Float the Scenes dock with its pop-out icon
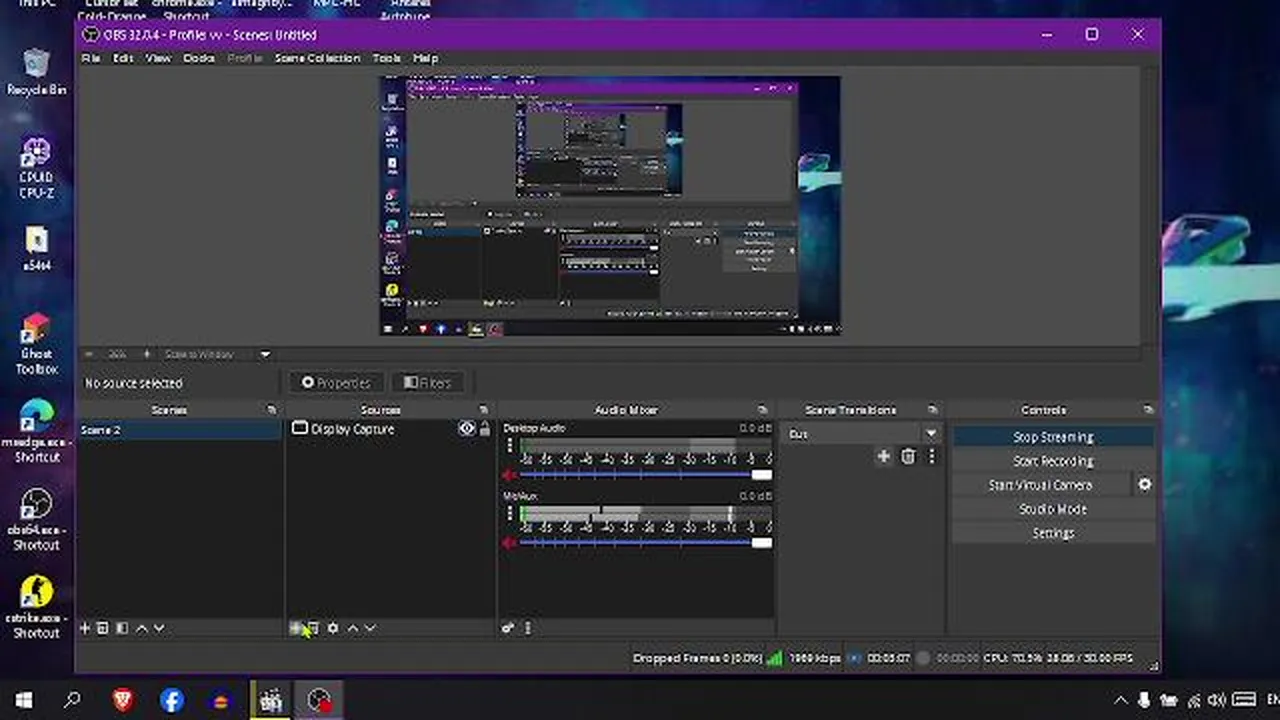 pos(272,410)
